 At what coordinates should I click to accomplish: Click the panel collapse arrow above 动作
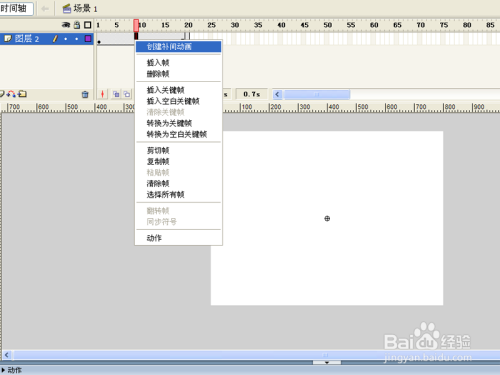(327, 362)
